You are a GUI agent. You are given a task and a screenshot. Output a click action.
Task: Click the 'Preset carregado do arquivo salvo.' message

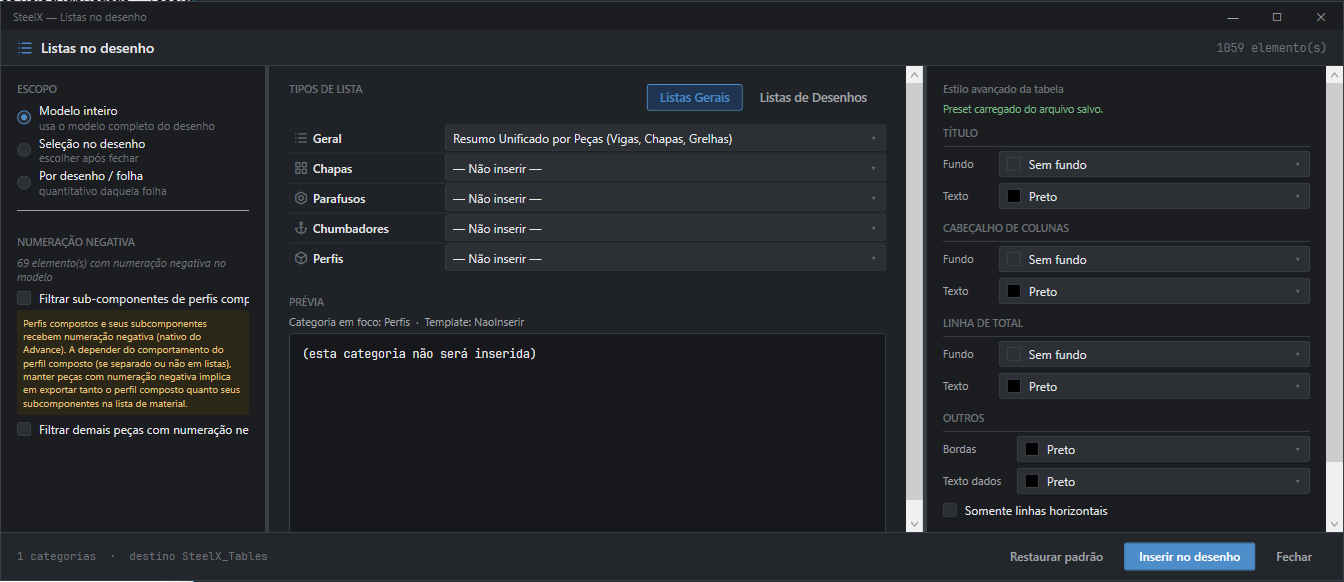click(1023, 109)
